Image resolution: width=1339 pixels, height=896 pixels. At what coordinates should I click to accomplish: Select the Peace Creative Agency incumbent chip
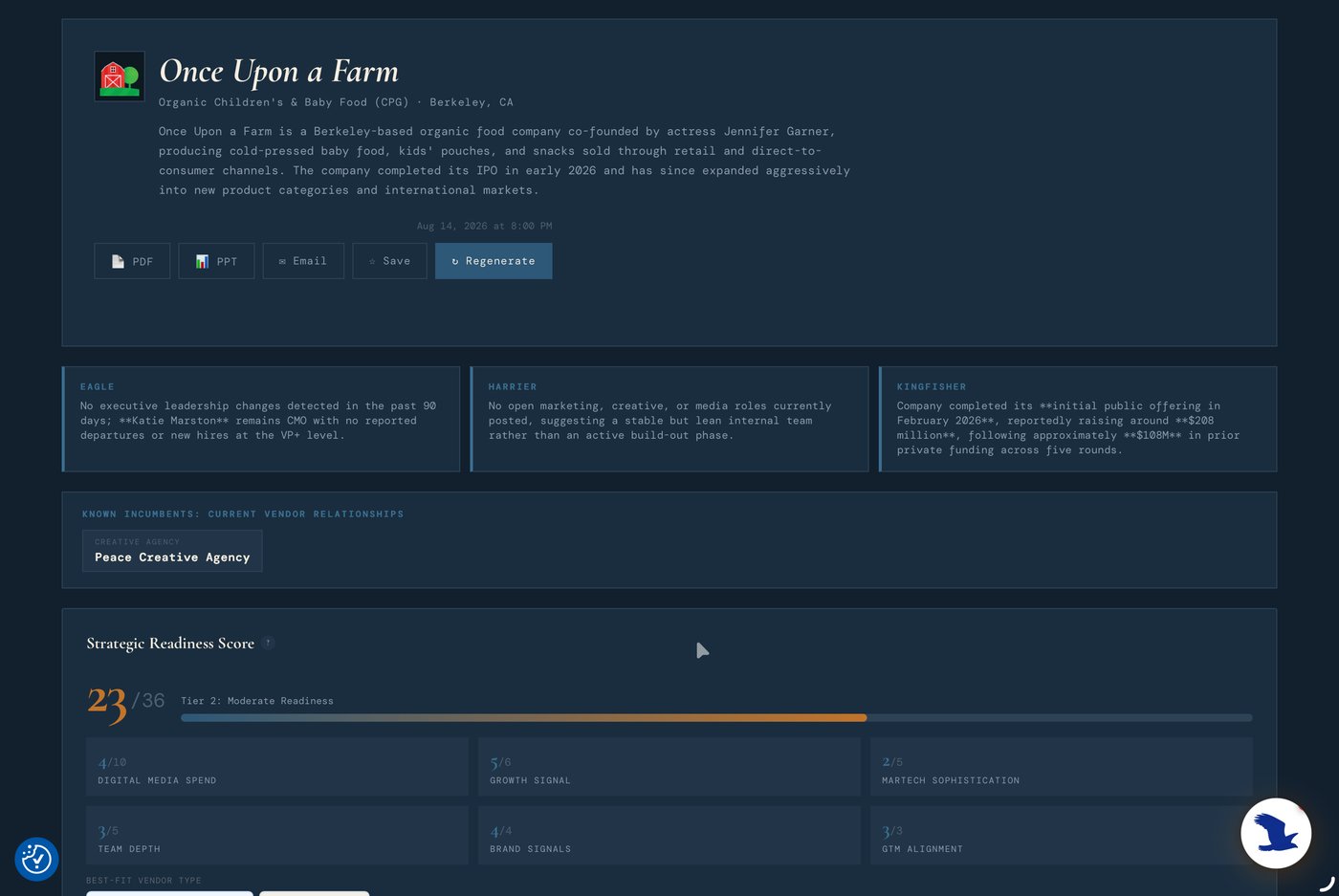point(172,551)
